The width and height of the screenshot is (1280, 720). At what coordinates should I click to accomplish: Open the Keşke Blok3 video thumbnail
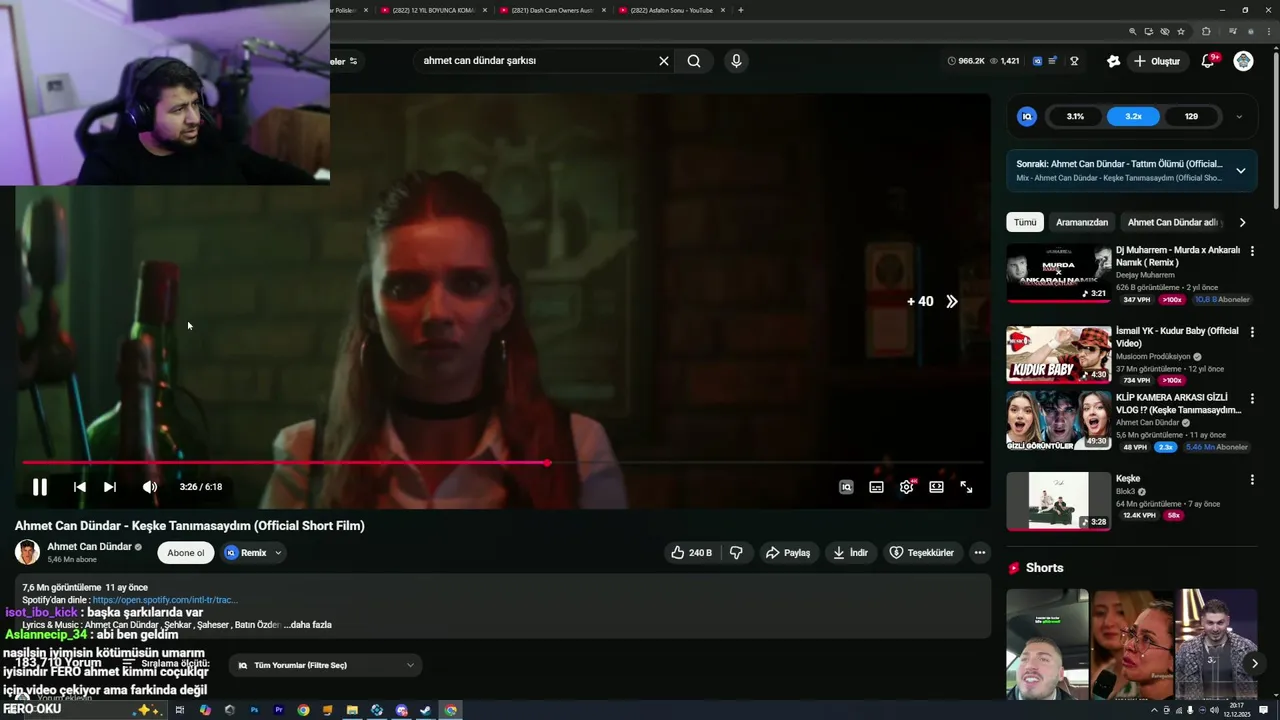(1059, 501)
